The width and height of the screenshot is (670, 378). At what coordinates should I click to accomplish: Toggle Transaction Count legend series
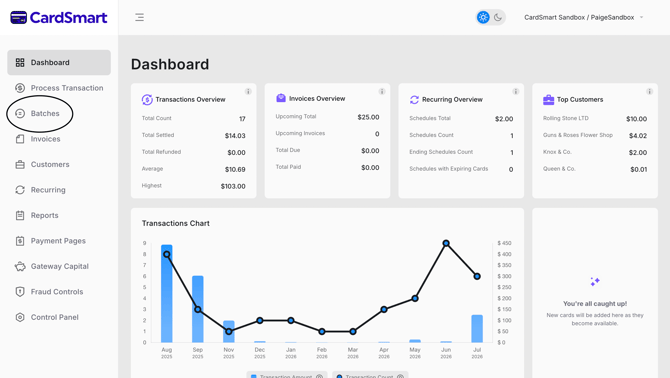click(370, 376)
